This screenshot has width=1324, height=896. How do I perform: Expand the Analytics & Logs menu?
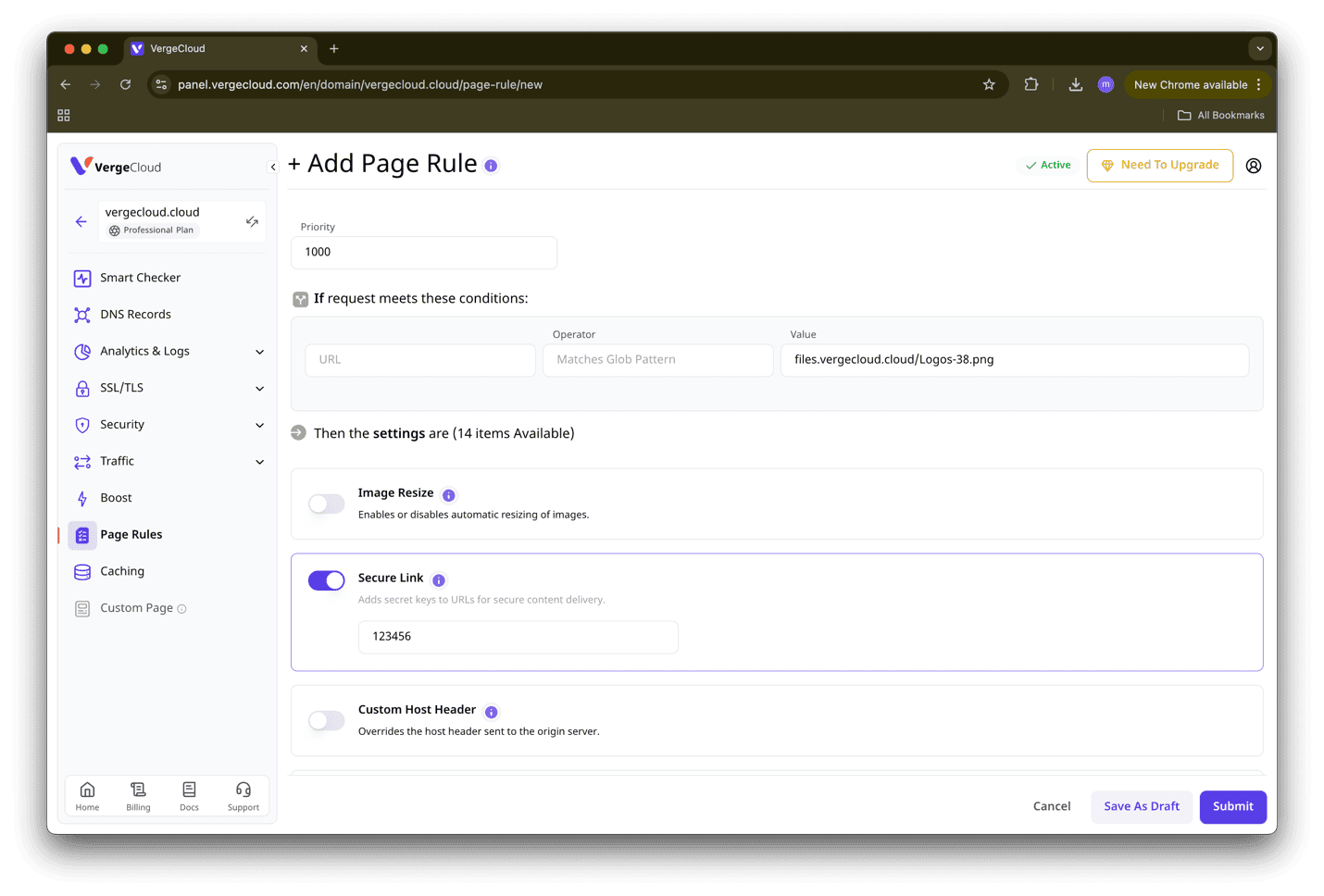pyautogui.click(x=168, y=351)
